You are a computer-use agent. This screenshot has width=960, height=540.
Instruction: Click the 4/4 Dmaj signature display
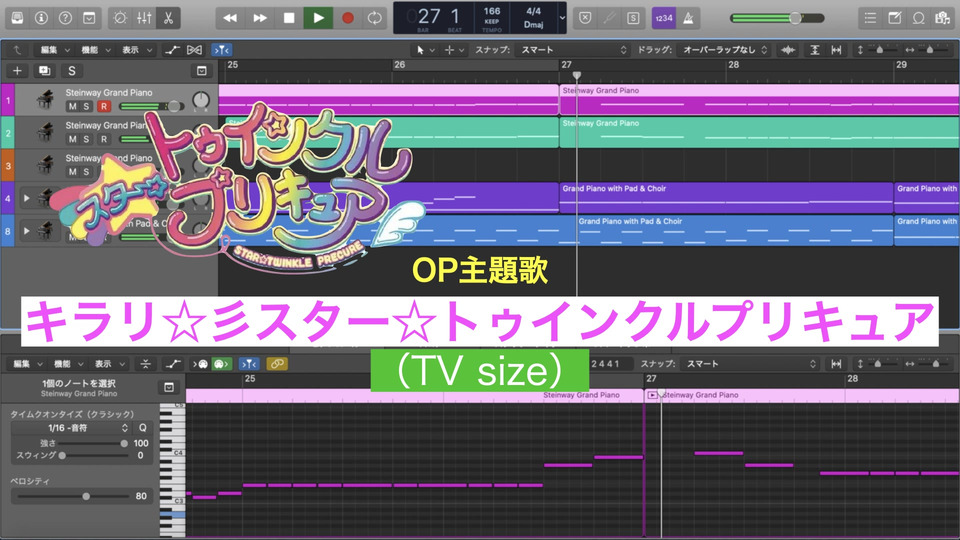click(x=533, y=18)
